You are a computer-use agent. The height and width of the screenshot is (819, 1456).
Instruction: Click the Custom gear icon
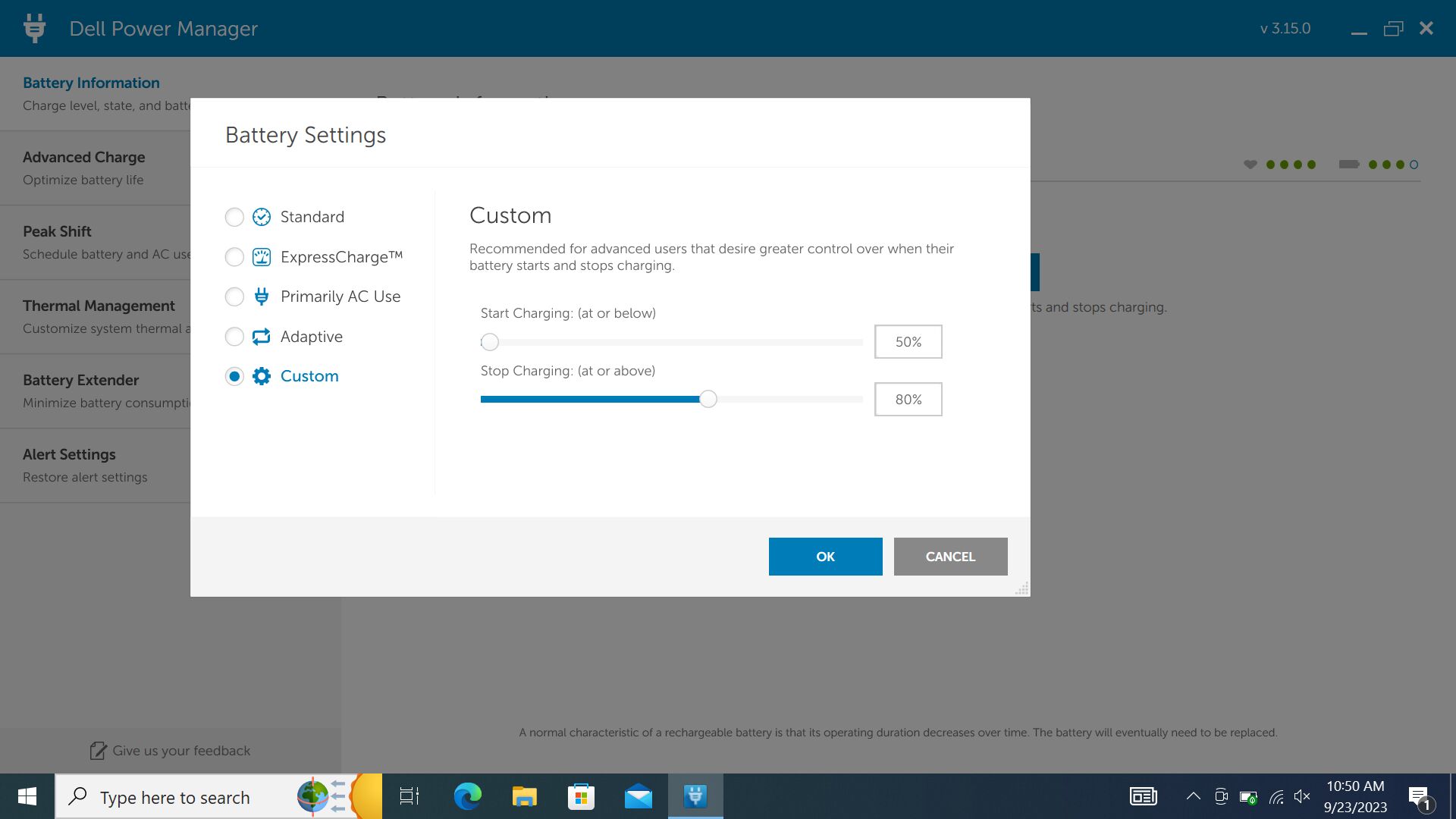[261, 376]
